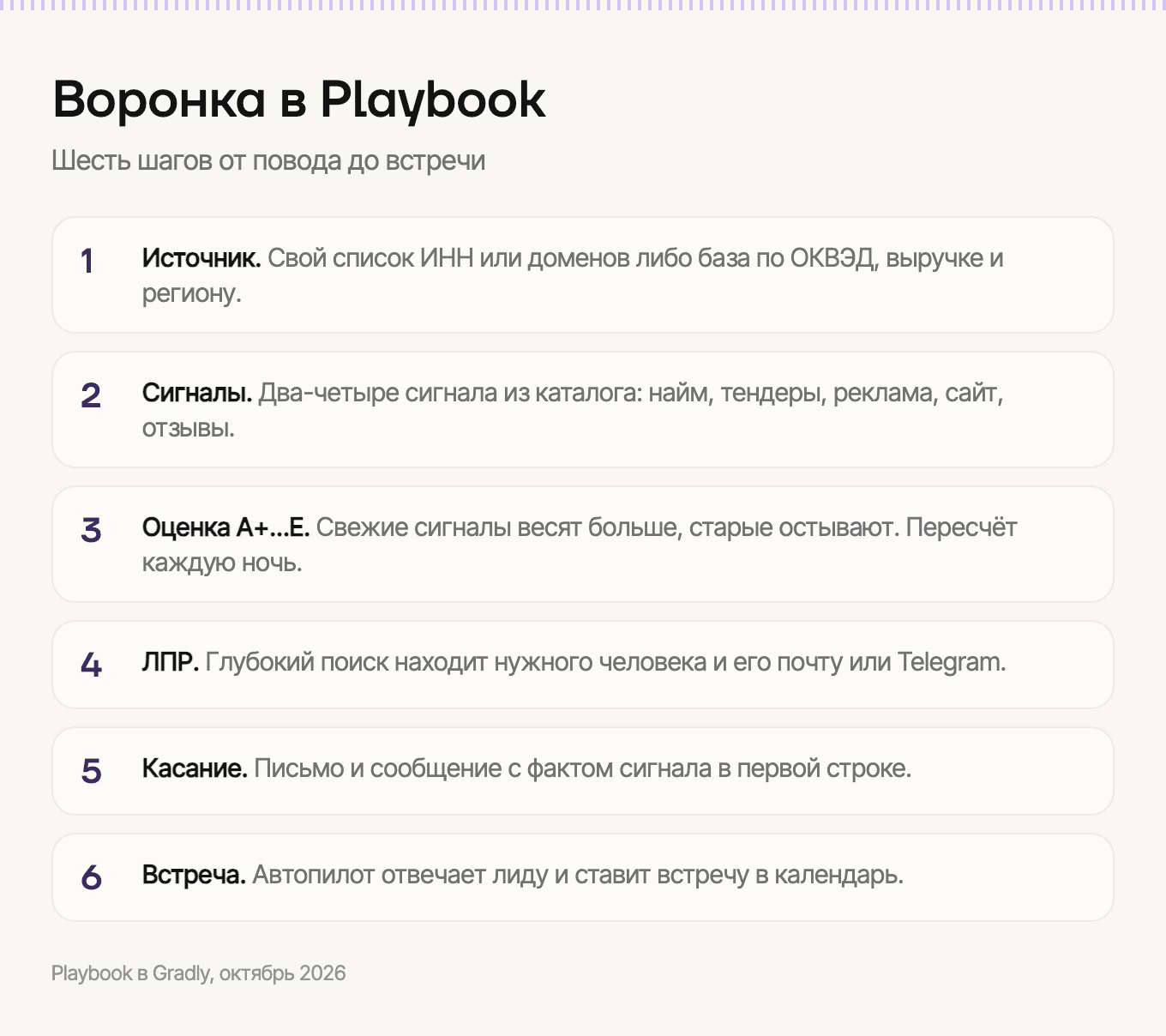Screen dimensions: 1166x1036
Task: Click the sentence "Свежие сигналы весят больше, старые остывают."
Action: (x=608, y=527)
